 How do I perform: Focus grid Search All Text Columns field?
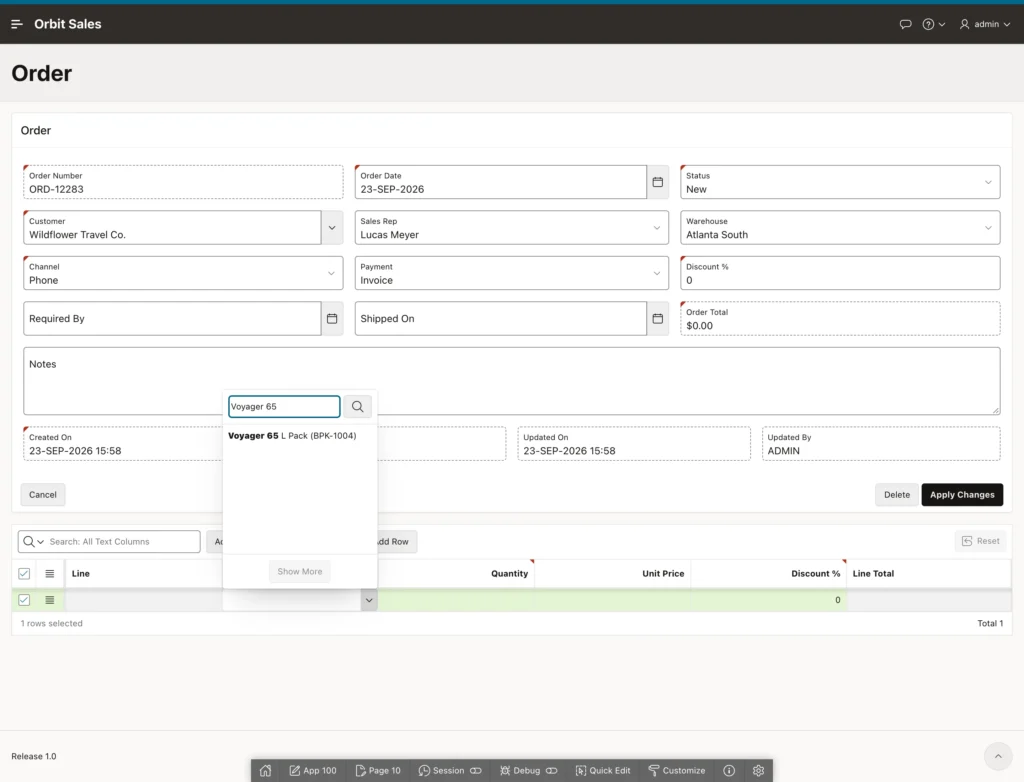(122, 542)
